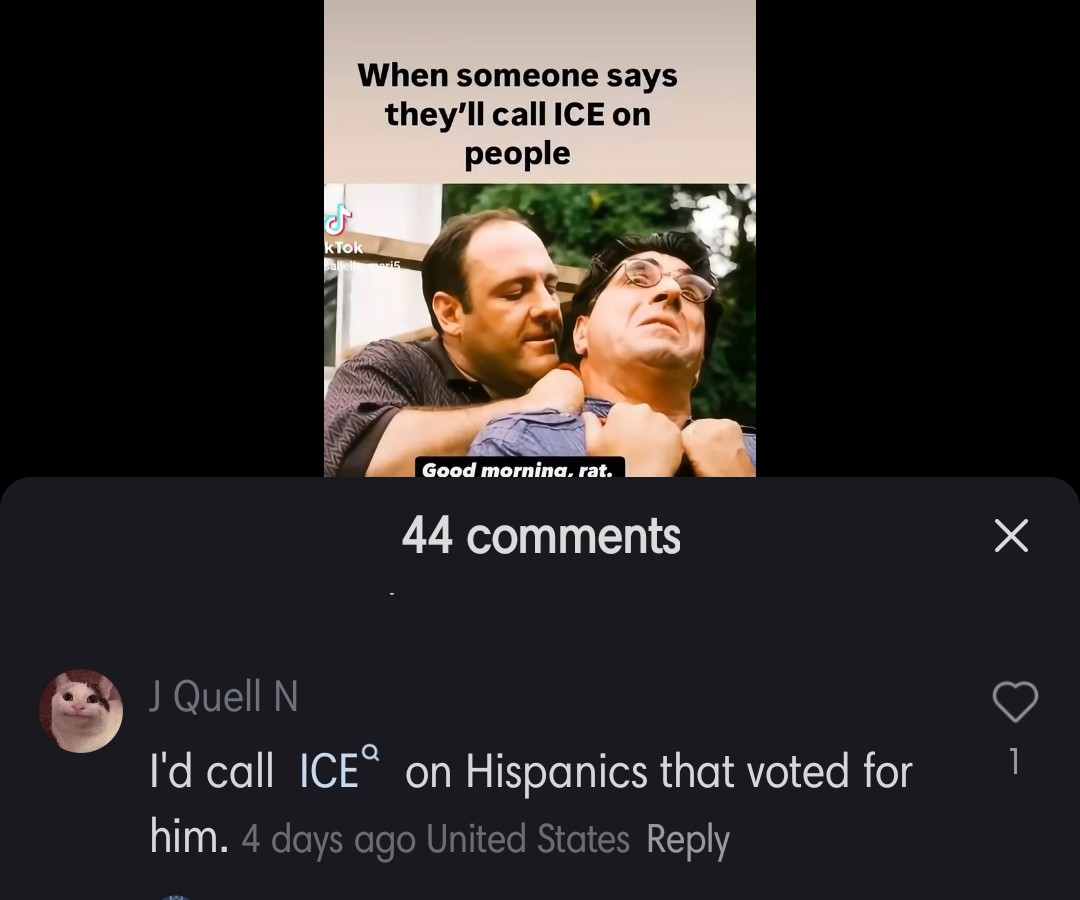Tap the 'Good morning, rat.' caption
Screen dimensions: 1080x900
(519, 468)
